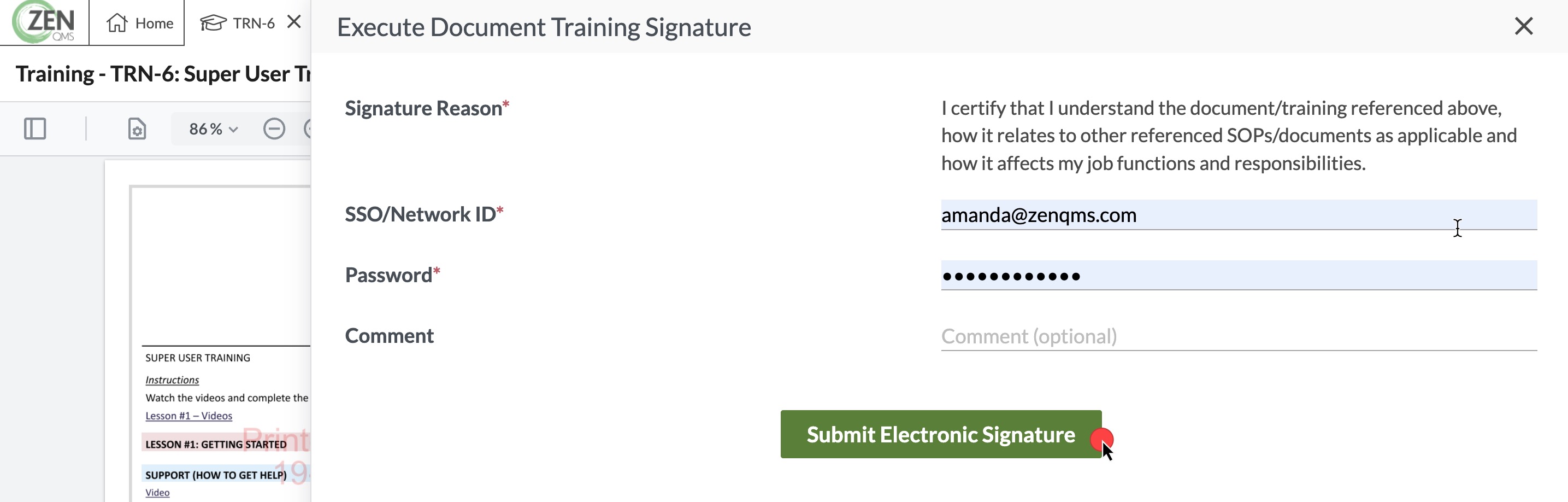Screen dimensions: 1568x502
Task: Open the Instructions link in the document
Action: tap(172, 380)
